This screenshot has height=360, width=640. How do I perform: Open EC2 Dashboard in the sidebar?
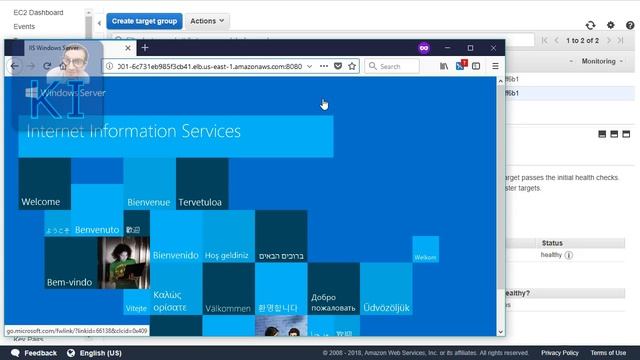tap(38, 13)
